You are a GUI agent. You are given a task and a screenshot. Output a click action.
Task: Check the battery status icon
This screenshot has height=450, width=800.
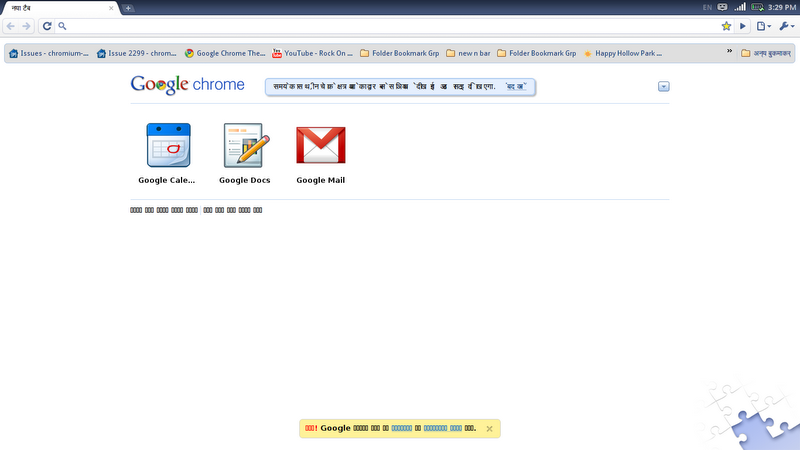click(758, 7)
